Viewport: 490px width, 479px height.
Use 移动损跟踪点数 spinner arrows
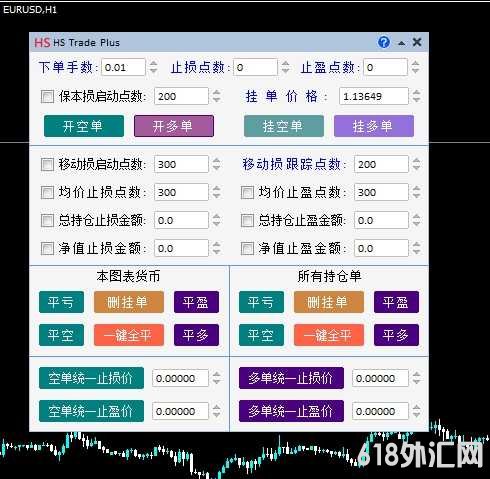416,164
